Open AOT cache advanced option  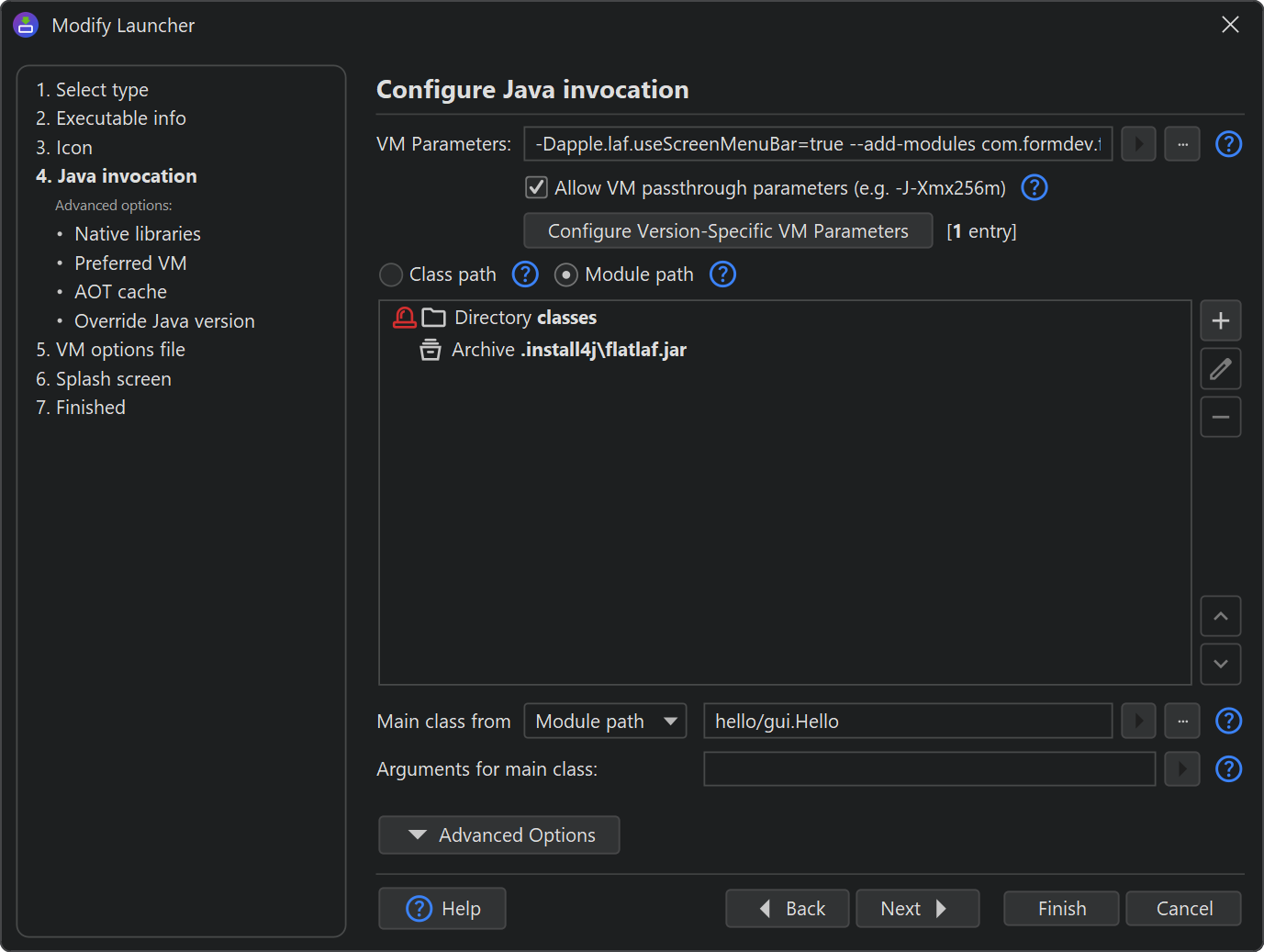pyautogui.click(x=120, y=292)
